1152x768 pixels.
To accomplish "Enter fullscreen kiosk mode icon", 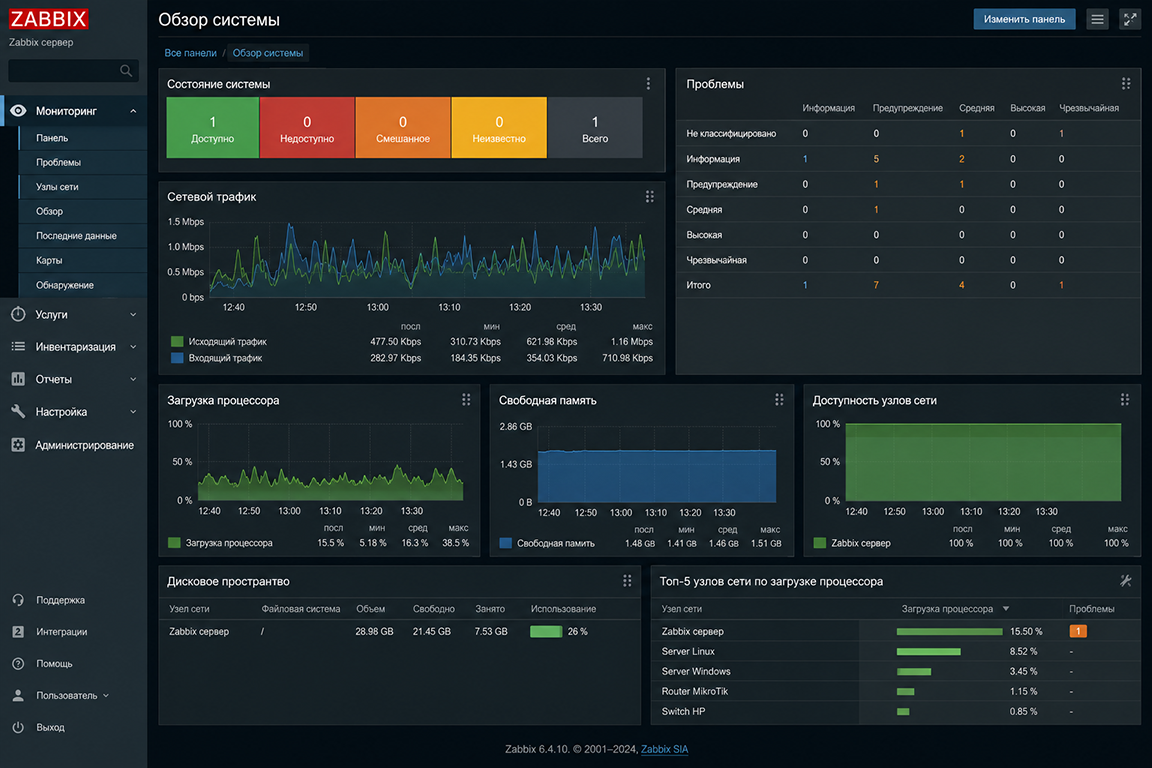I will click(x=1130, y=19).
